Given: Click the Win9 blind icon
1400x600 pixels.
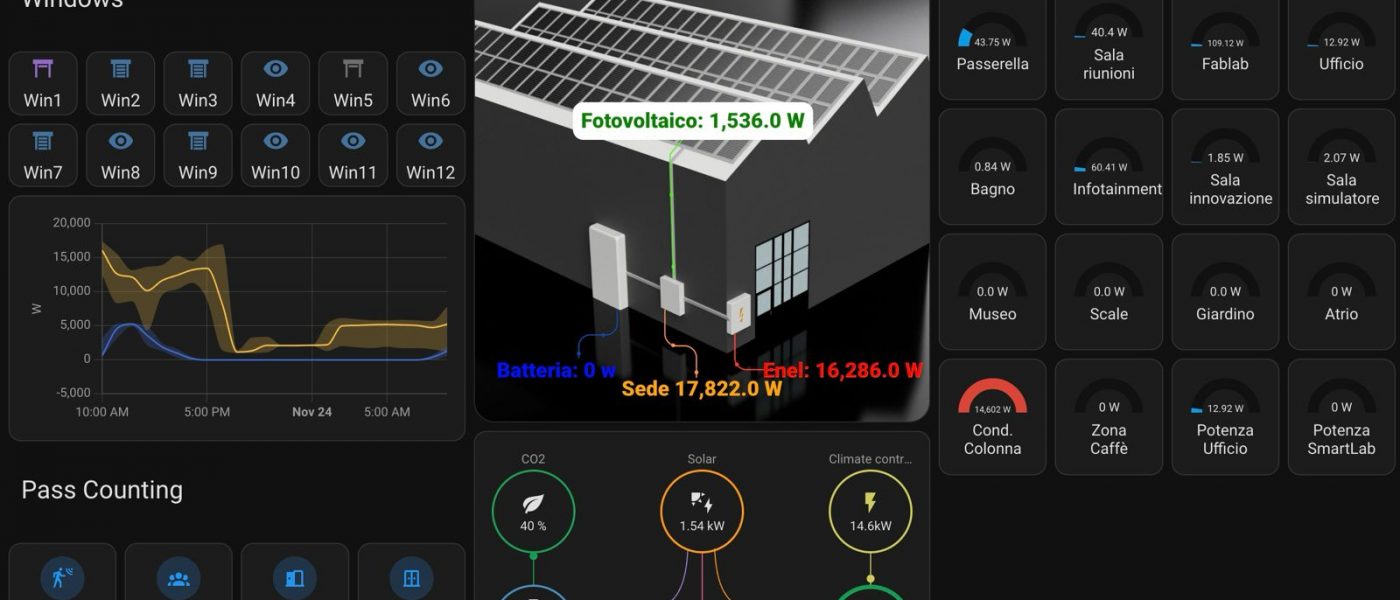Looking at the screenshot, I should point(198,141).
